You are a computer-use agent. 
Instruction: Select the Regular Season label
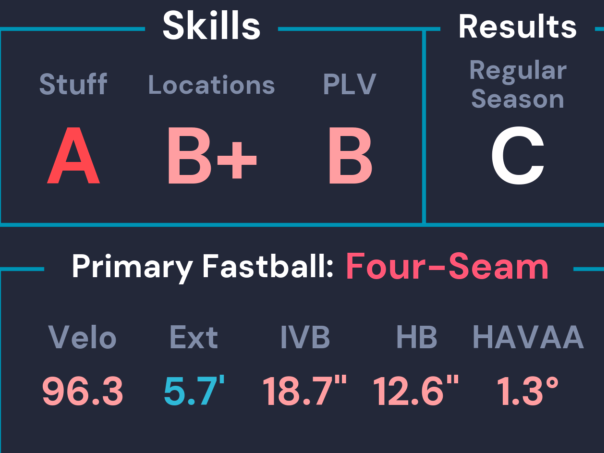click(517, 85)
